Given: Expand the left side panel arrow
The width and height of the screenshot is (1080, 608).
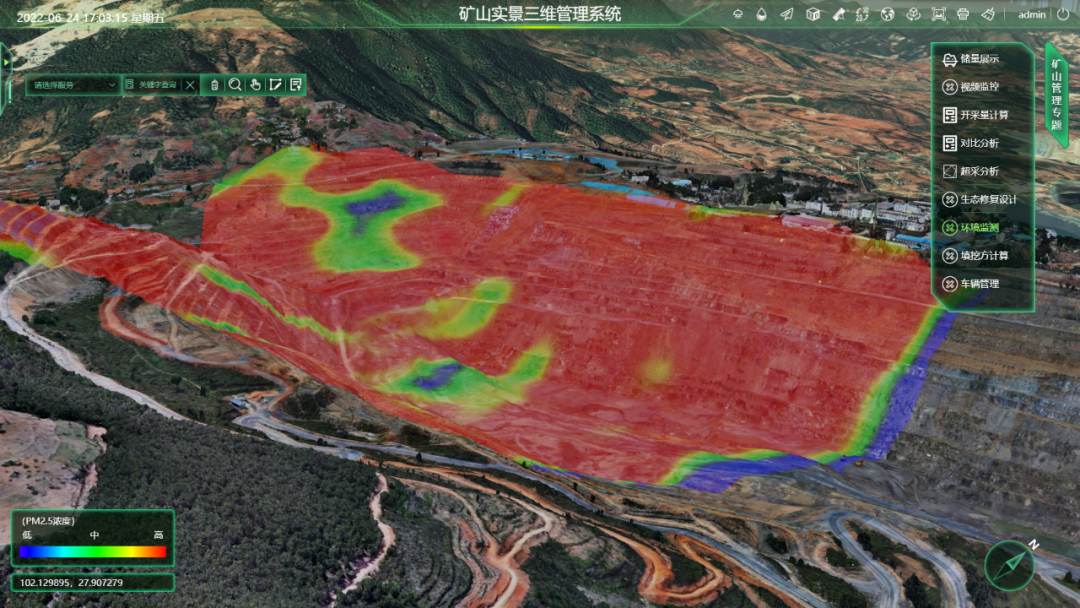Looking at the screenshot, I should [x=6, y=63].
